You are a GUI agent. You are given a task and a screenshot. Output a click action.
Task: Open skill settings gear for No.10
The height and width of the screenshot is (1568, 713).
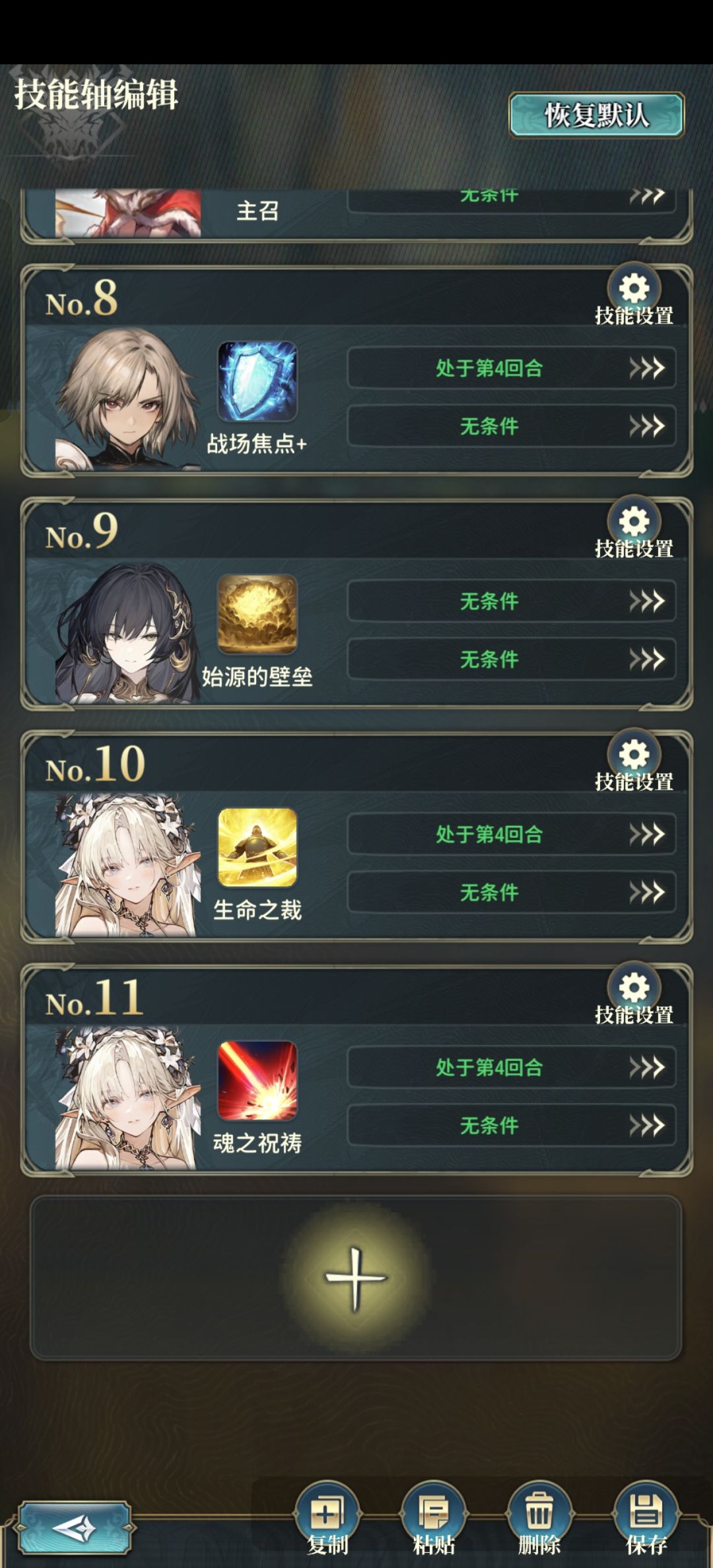(x=634, y=754)
